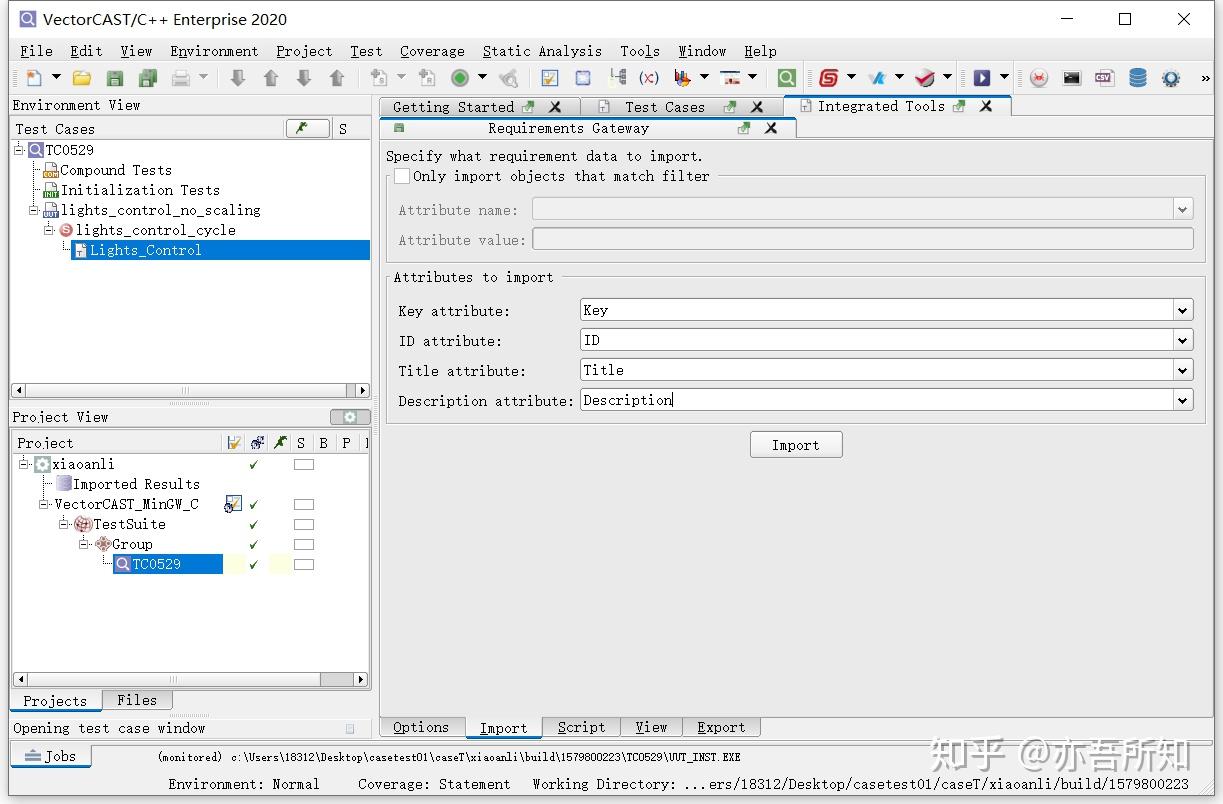The height and width of the screenshot is (804, 1223).
Task: Click the blue database toolbar icon
Action: [1137, 78]
